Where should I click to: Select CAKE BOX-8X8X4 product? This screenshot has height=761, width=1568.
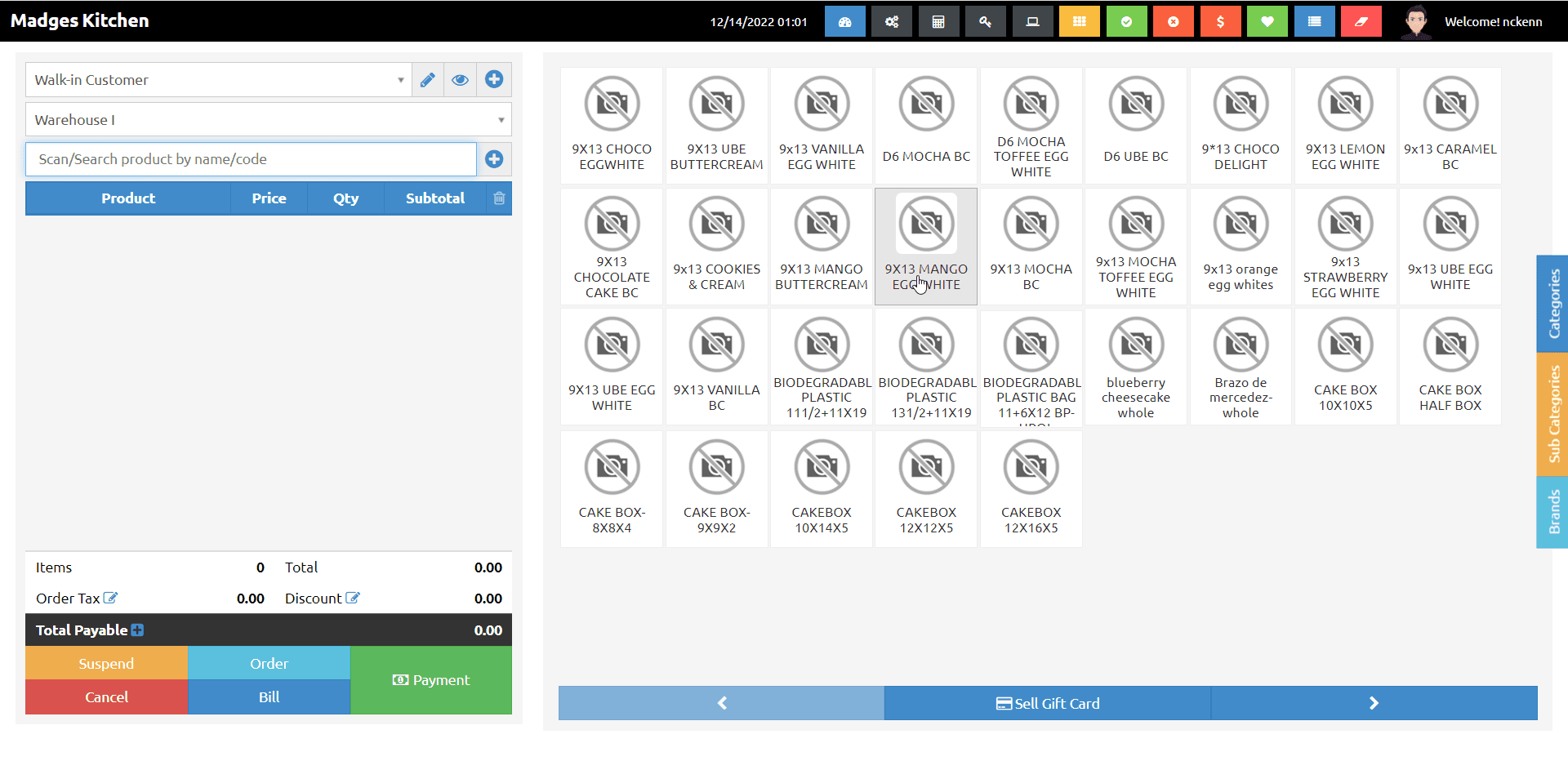click(x=612, y=489)
